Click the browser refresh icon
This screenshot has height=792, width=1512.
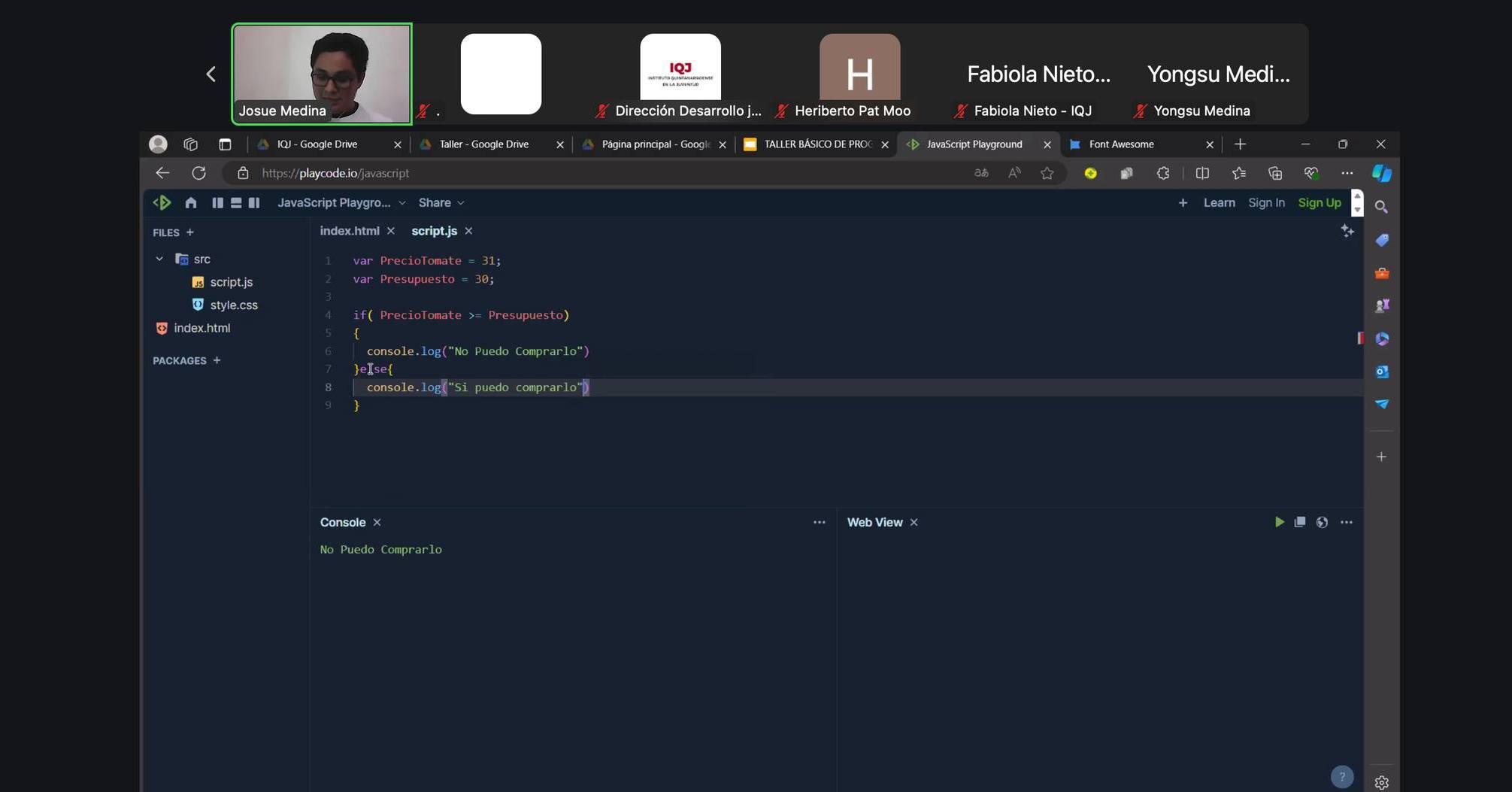pos(198,173)
